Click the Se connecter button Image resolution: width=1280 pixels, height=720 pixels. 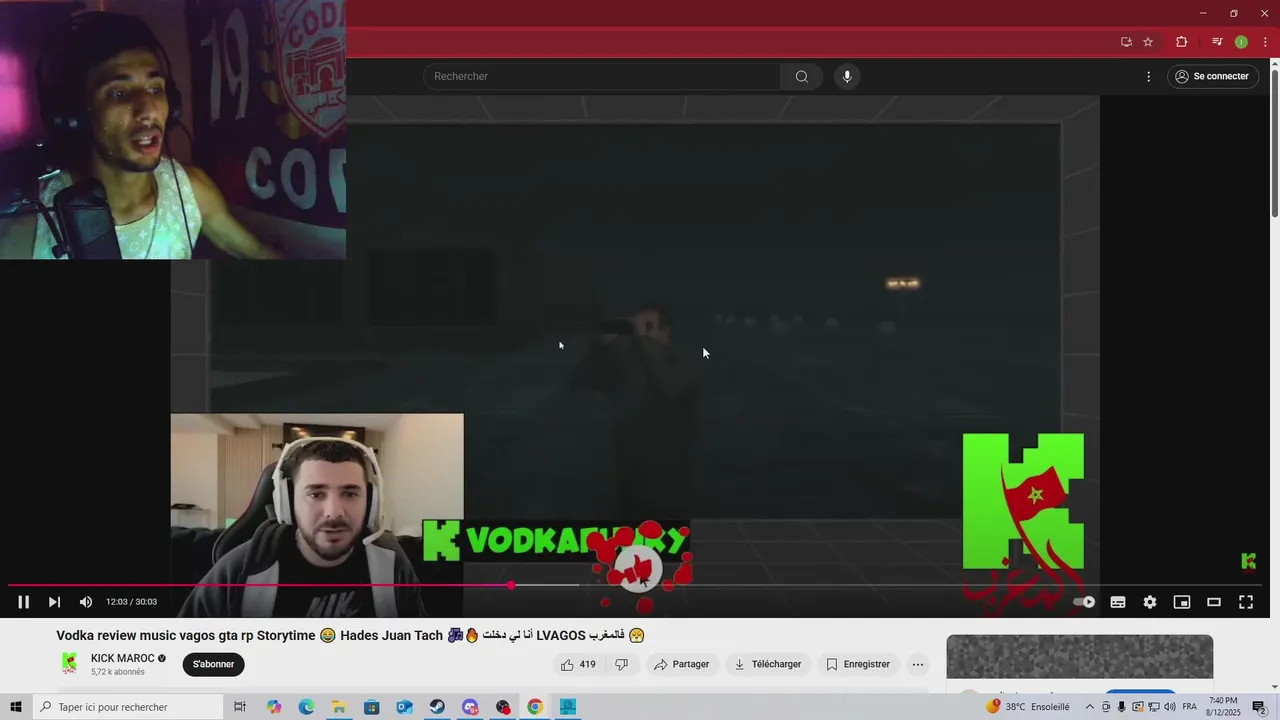coord(1212,77)
